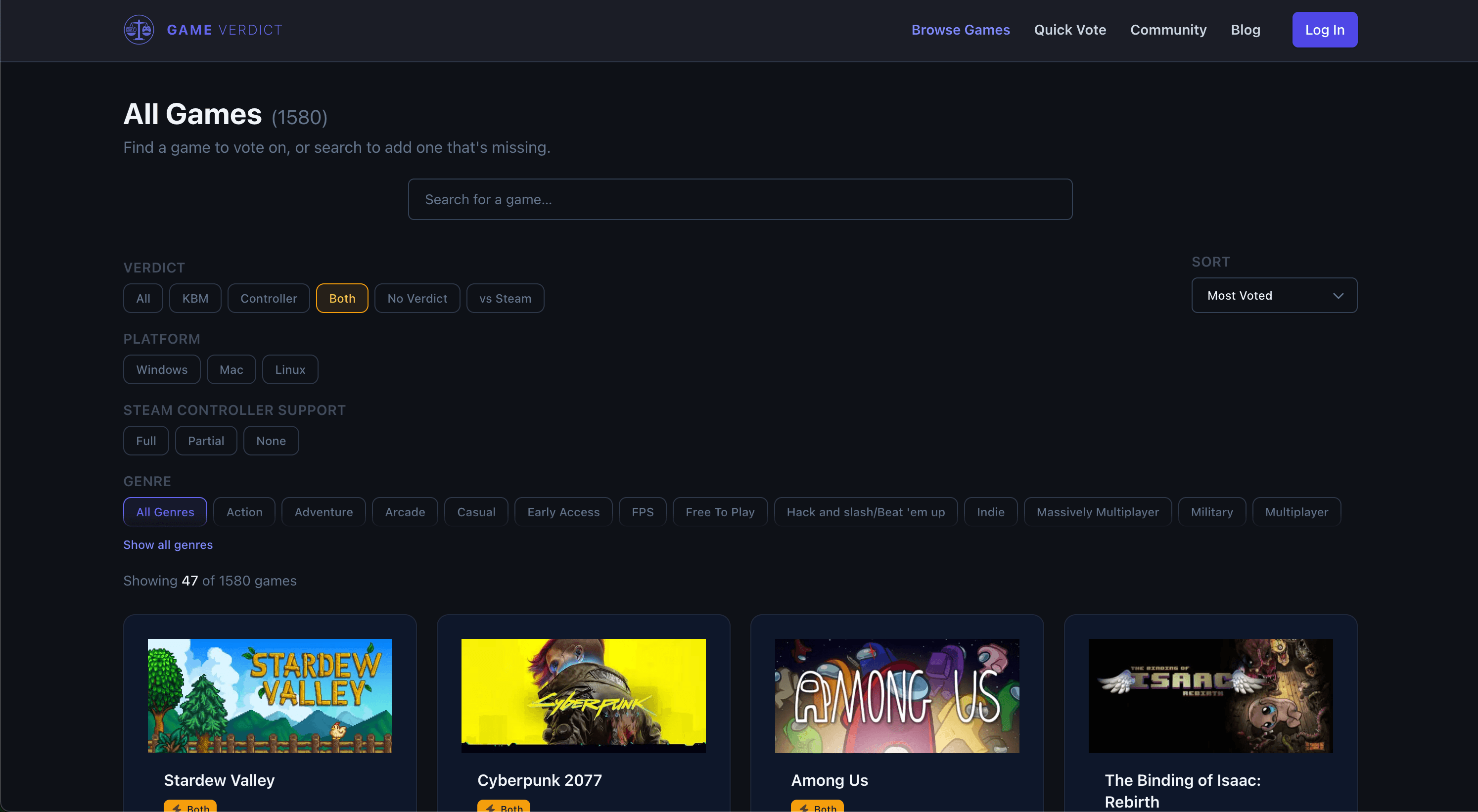Open the Most Voted sort dropdown
1478x812 pixels.
coord(1274,295)
